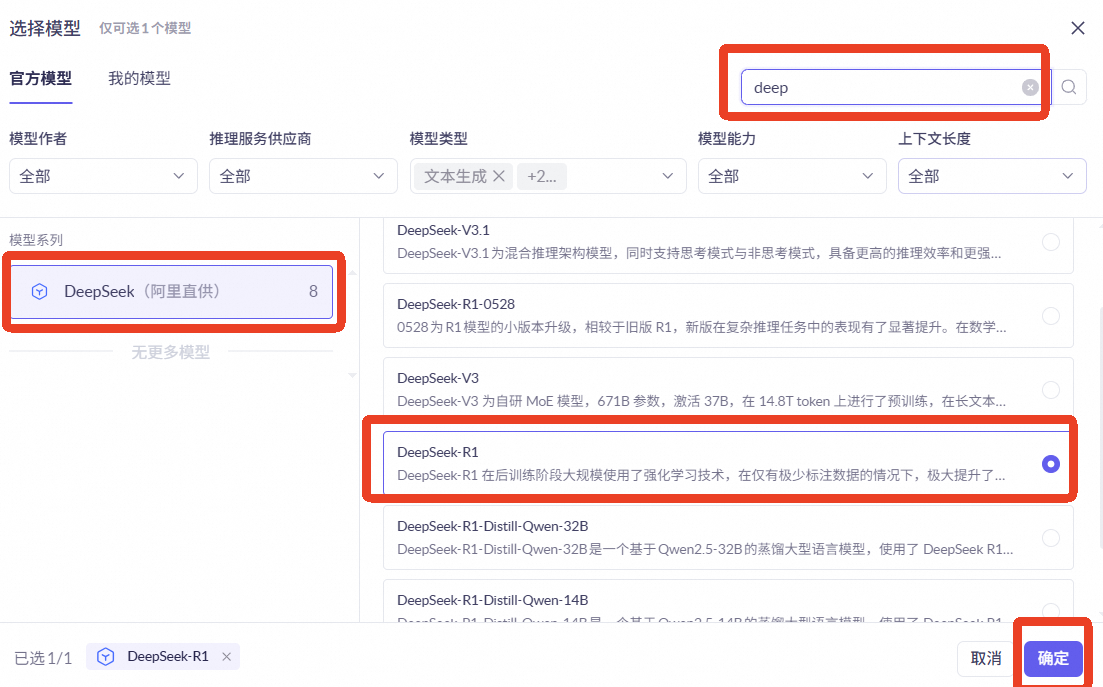Open the 模型作者 dropdown
Viewport: 1103px width, 687px height.
point(103,176)
